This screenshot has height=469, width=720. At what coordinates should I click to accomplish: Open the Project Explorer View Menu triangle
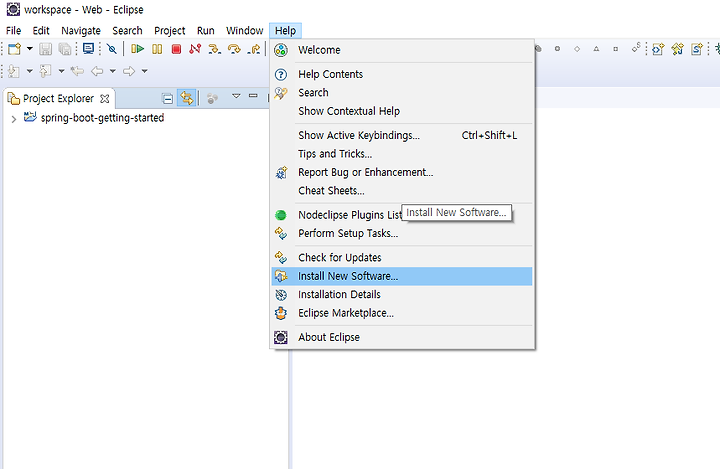tap(236, 96)
